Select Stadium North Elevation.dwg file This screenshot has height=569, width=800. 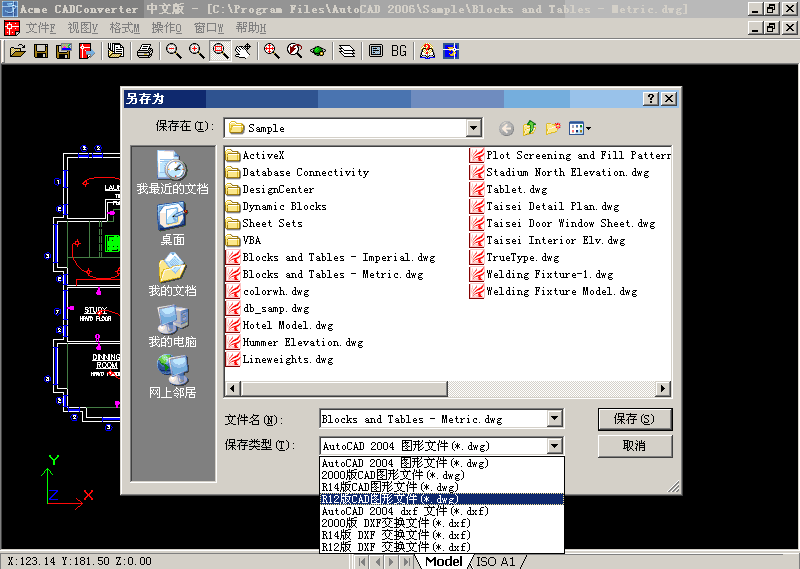pyautogui.click(x=560, y=172)
